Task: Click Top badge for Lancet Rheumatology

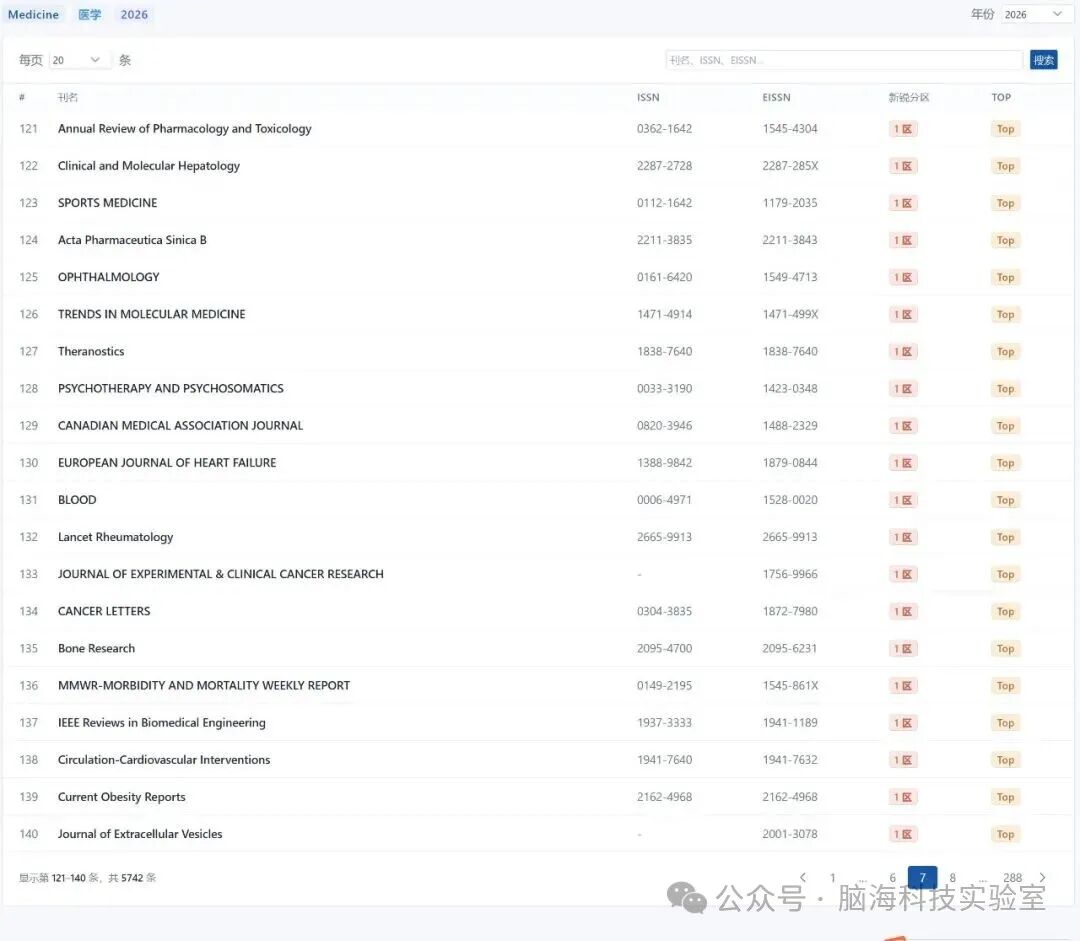Action: coord(1005,537)
